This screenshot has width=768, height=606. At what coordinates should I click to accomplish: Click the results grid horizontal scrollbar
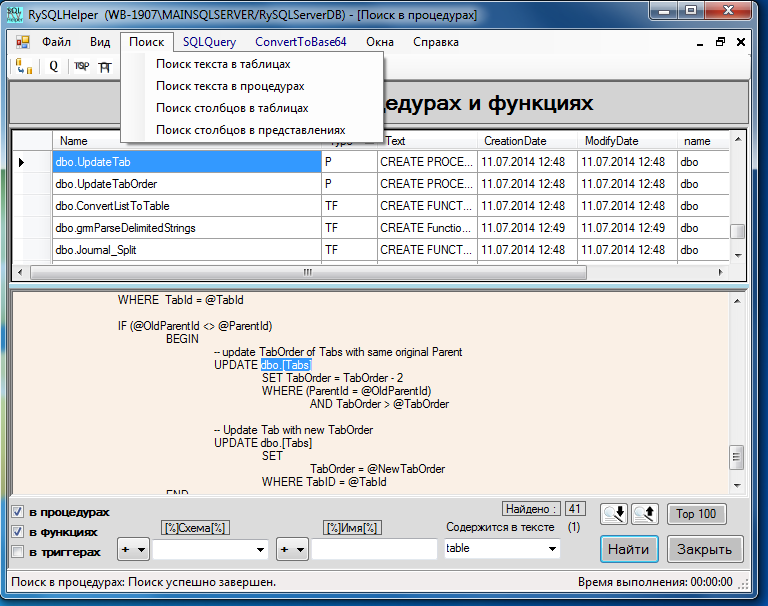point(309,272)
